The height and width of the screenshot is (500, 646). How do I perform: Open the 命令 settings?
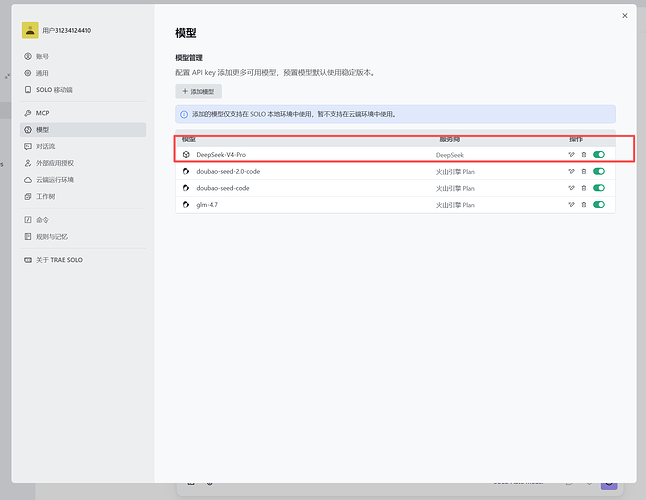[x=83, y=220]
